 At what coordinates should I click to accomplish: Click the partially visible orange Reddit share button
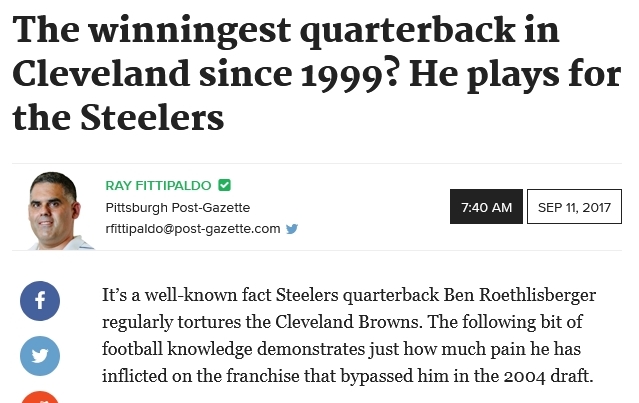coord(40,397)
